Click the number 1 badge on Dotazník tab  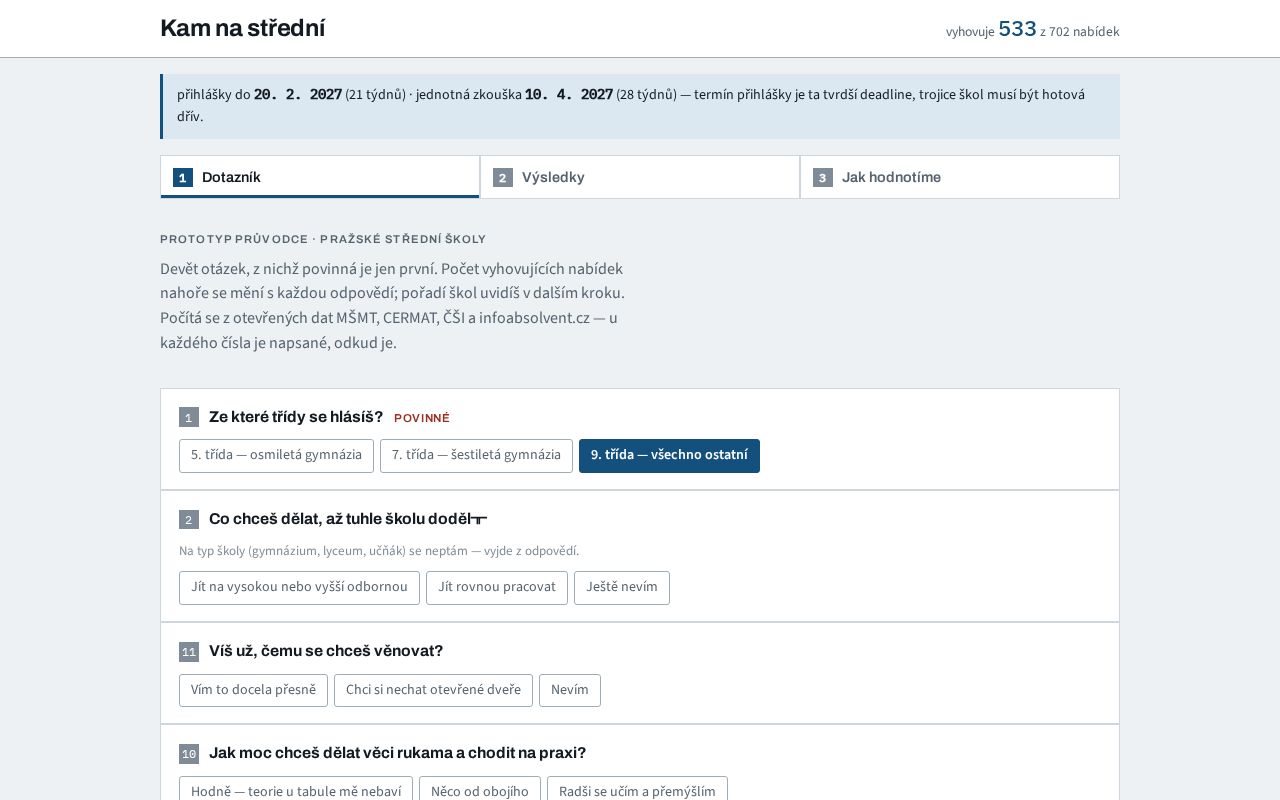coord(183,178)
